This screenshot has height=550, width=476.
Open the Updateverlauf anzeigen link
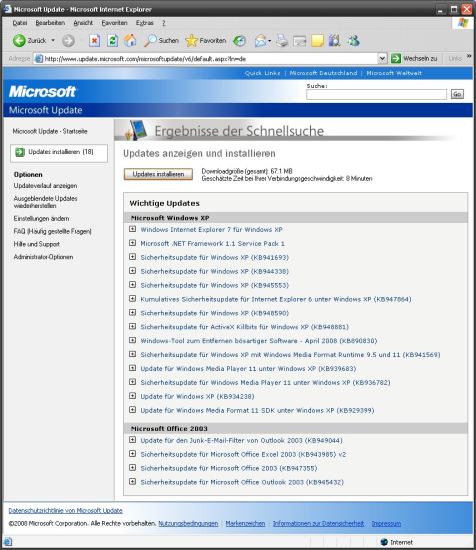click(x=45, y=186)
